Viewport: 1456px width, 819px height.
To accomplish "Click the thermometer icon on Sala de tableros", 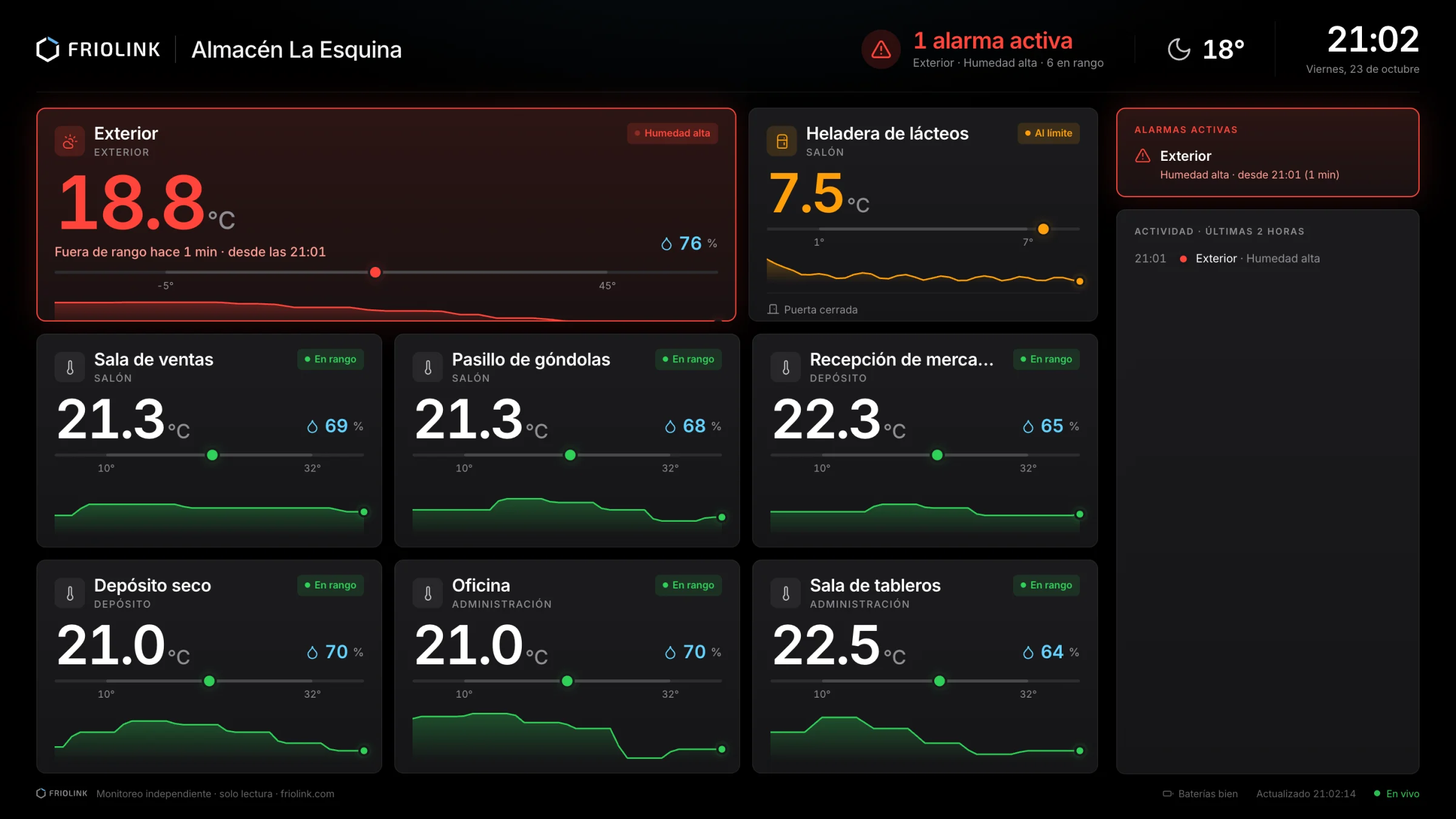I will 786,593.
